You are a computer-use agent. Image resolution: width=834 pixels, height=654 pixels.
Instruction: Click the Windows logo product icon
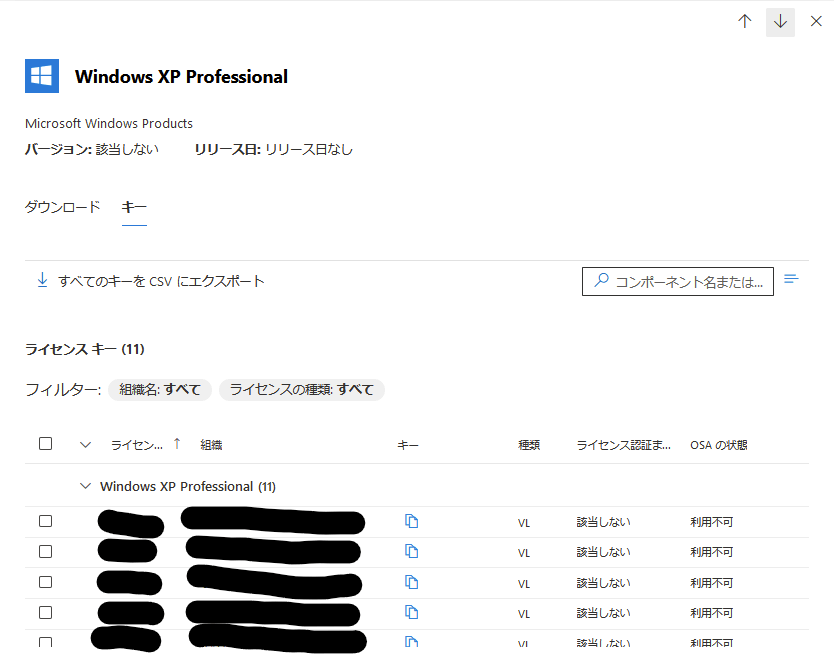(42, 76)
